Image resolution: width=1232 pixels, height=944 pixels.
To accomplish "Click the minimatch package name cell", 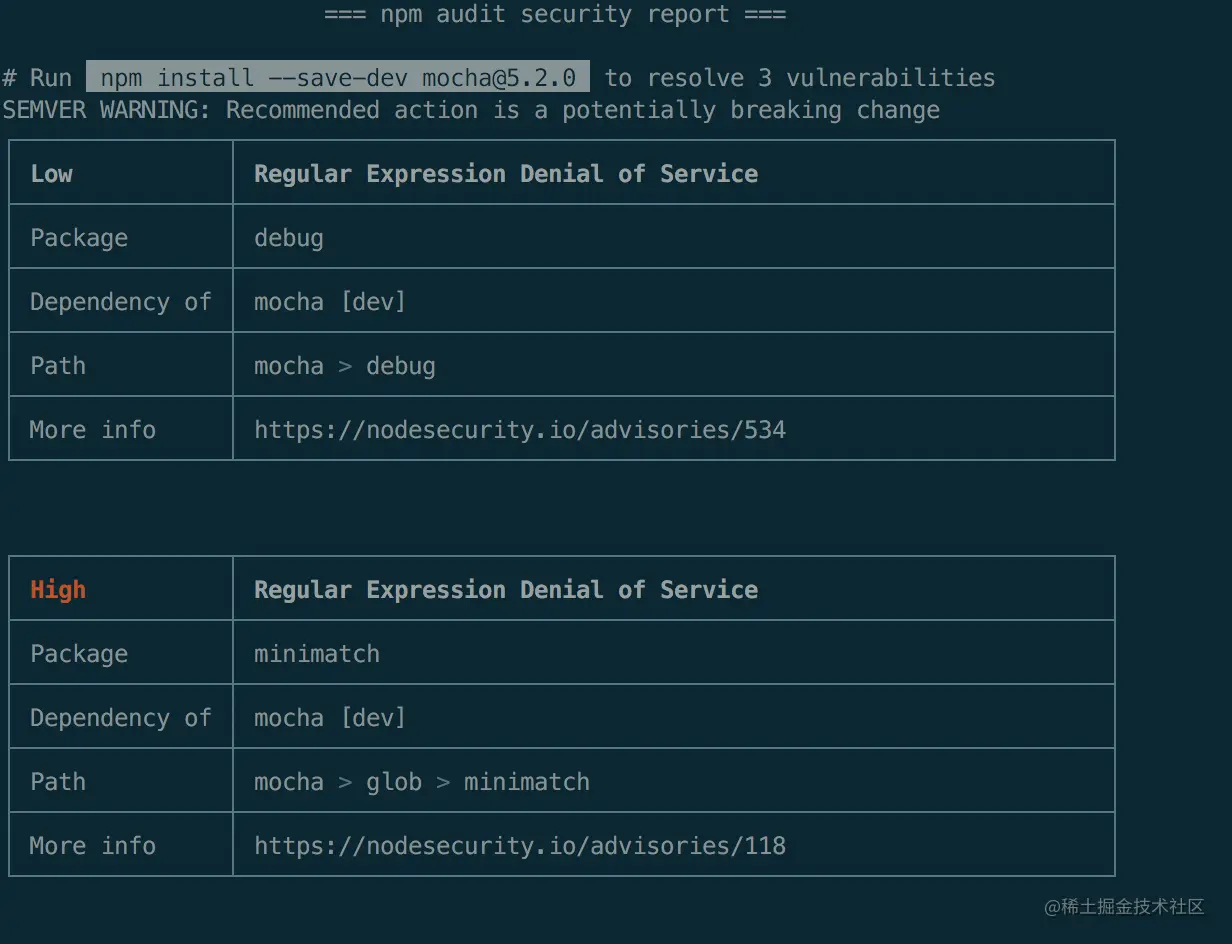I will click(317, 654).
